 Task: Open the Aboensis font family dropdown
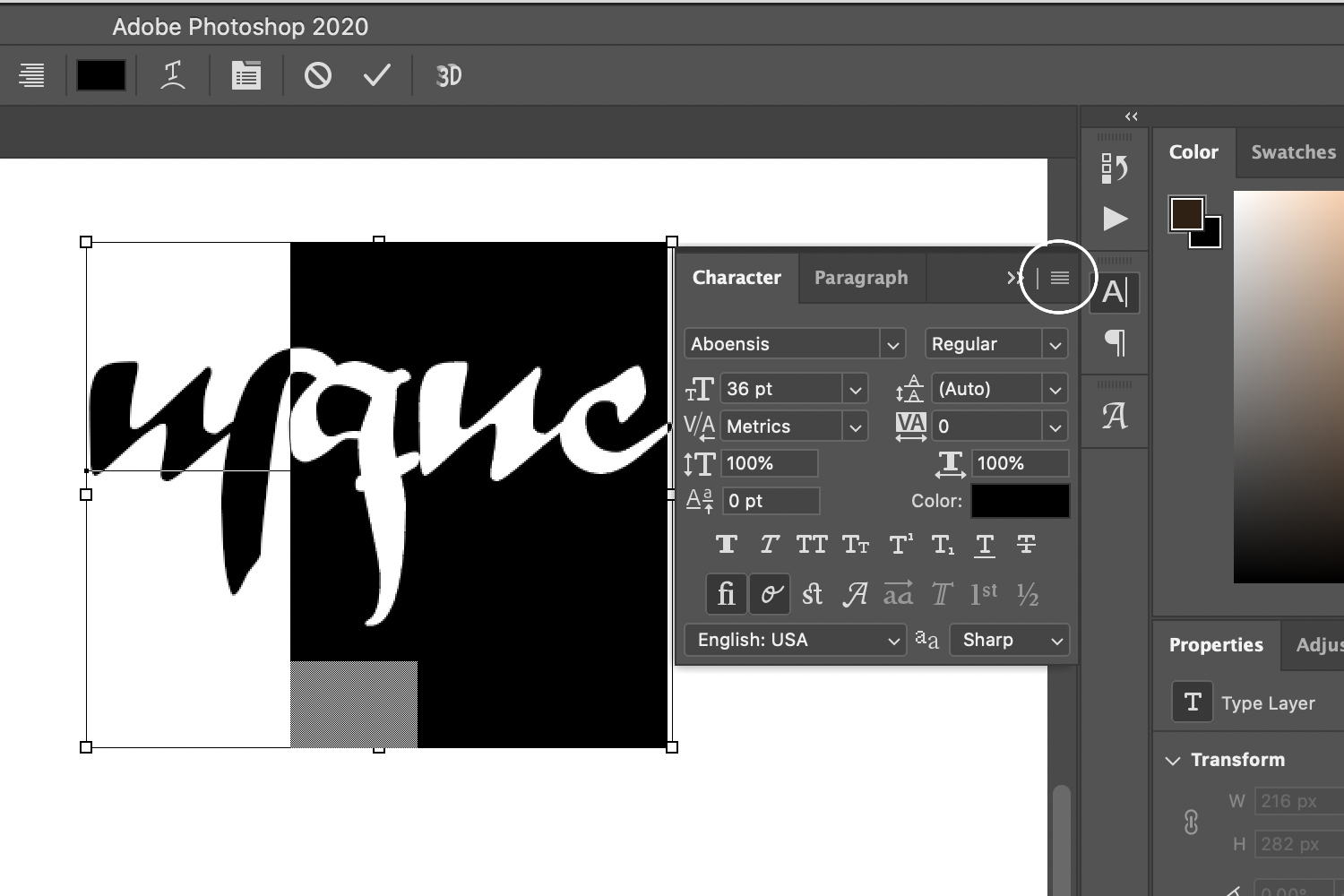pos(892,344)
